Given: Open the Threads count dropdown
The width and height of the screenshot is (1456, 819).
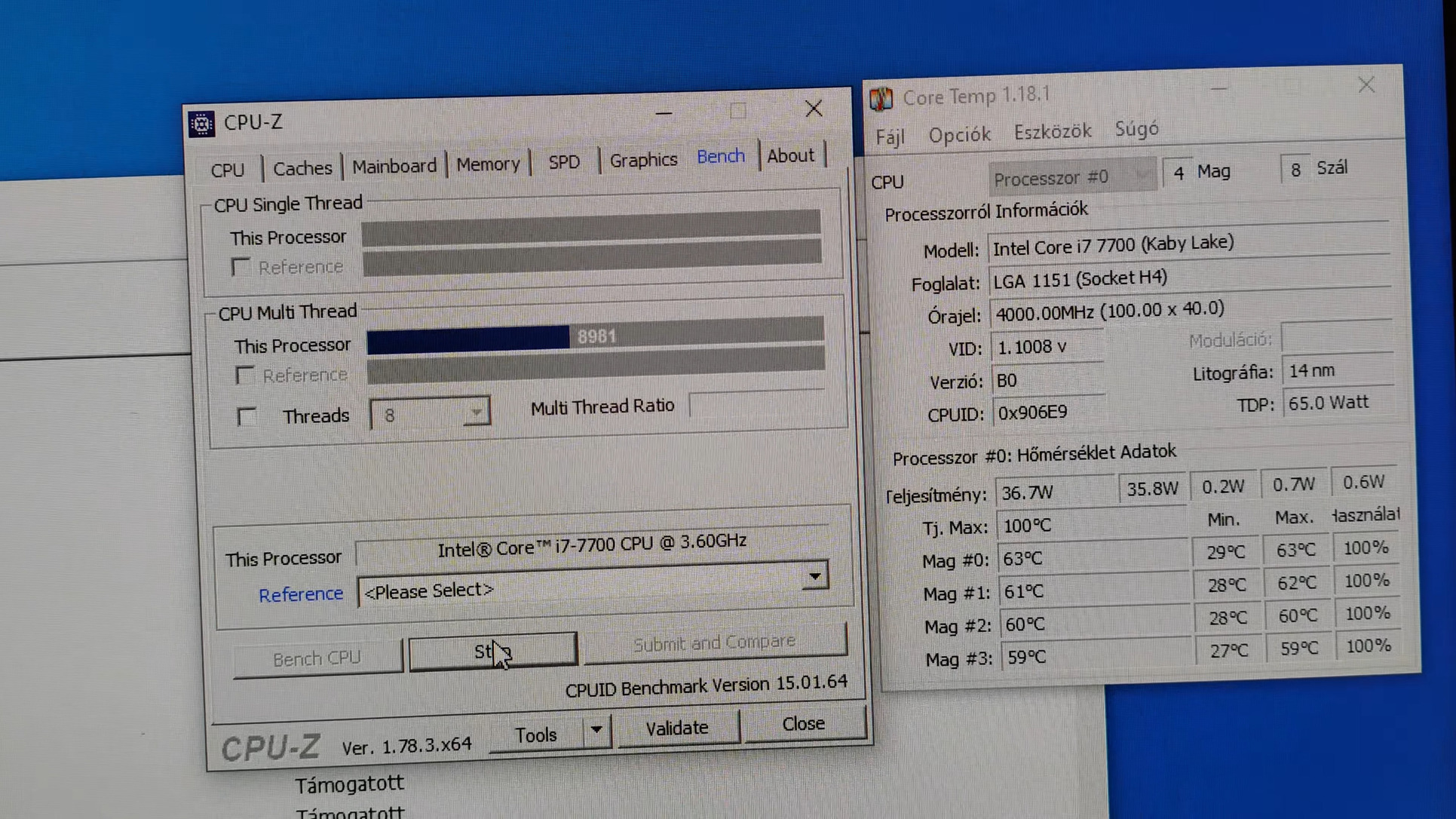Looking at the screenshot, I should point(475,413).
